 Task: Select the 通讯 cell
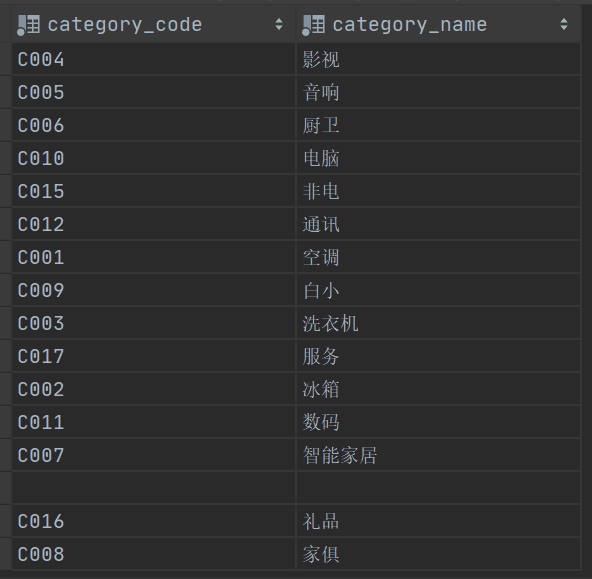(438, 224)
